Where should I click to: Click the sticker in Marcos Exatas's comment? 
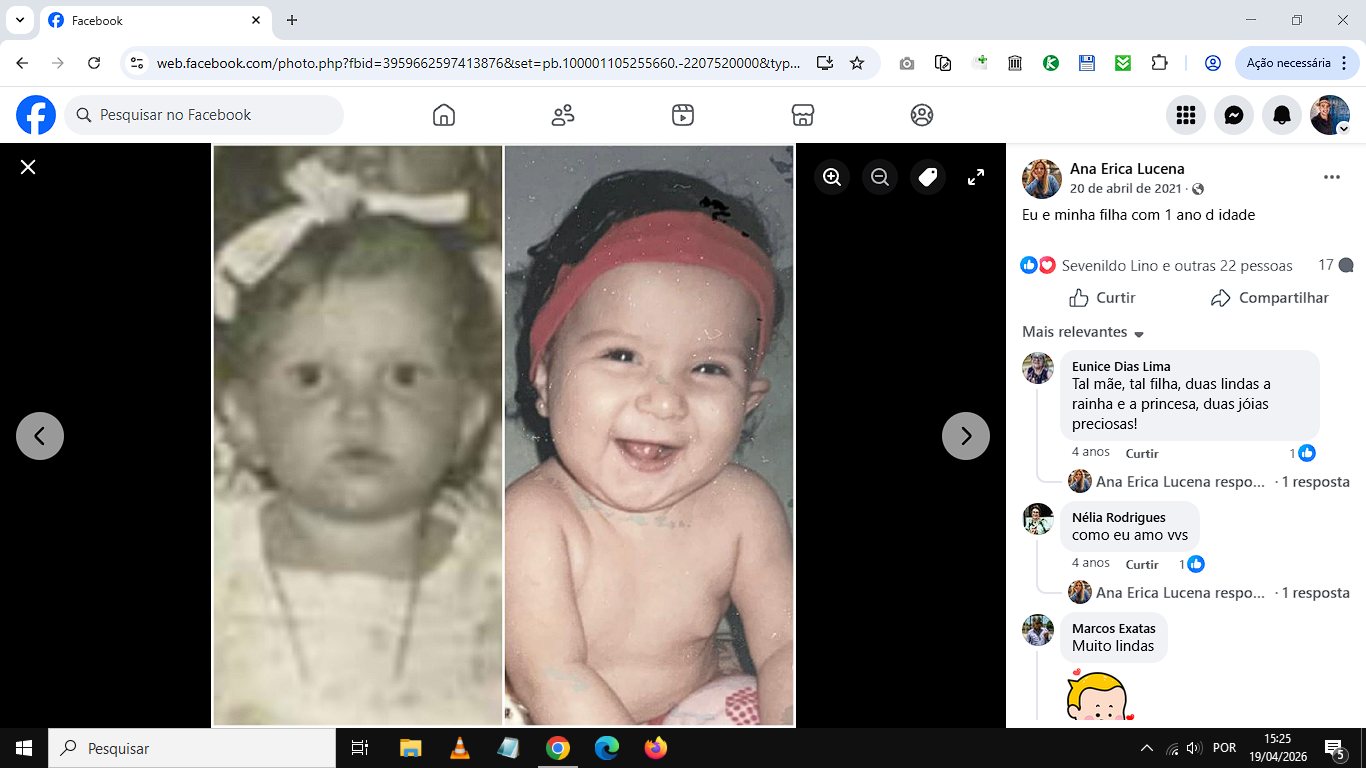point(1100,695)
